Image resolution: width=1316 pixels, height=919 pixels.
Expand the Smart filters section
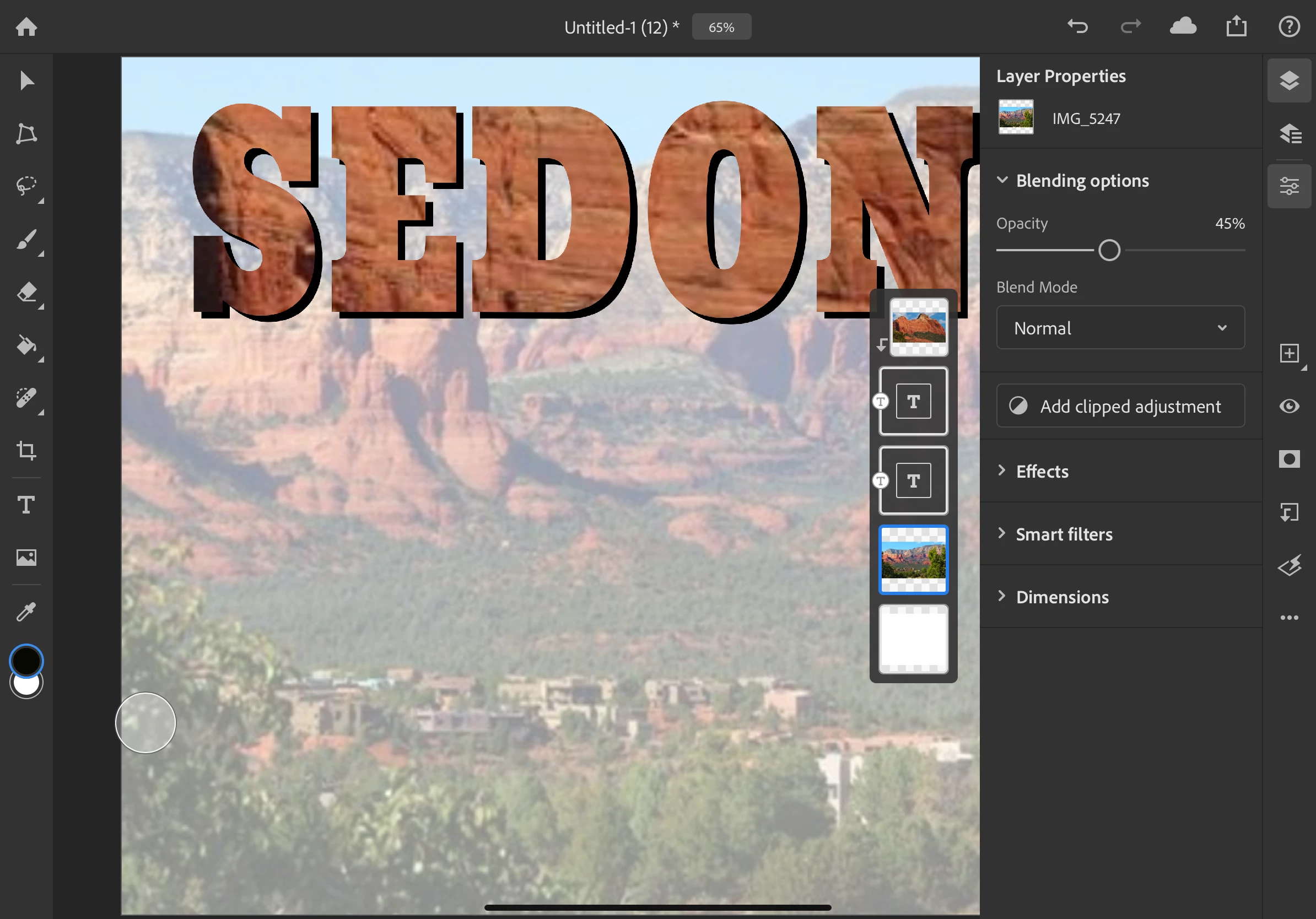point(1063,534)
